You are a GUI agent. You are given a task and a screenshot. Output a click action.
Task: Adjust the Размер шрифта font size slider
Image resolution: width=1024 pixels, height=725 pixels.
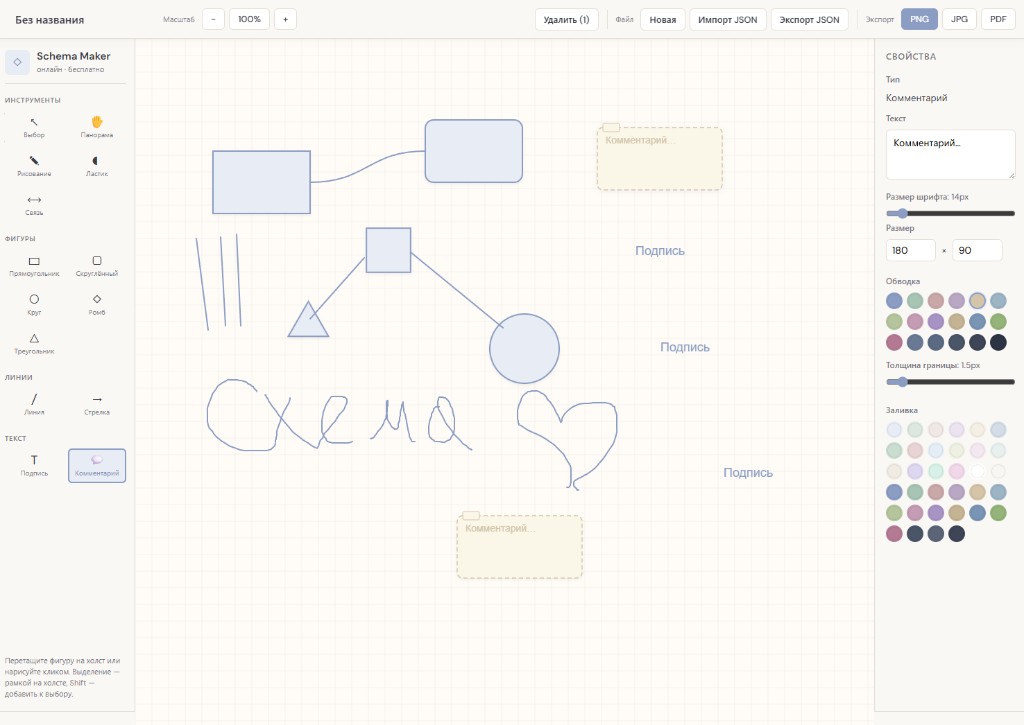pos(950,213)
